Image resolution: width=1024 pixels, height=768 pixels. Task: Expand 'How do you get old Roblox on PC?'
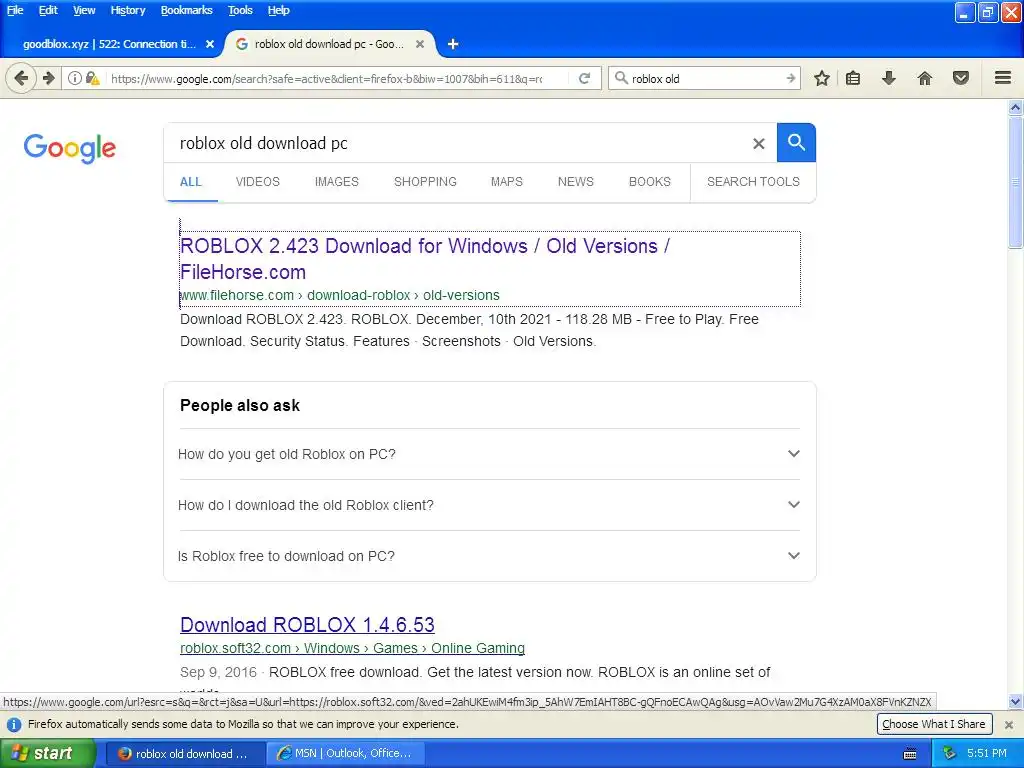489,454
